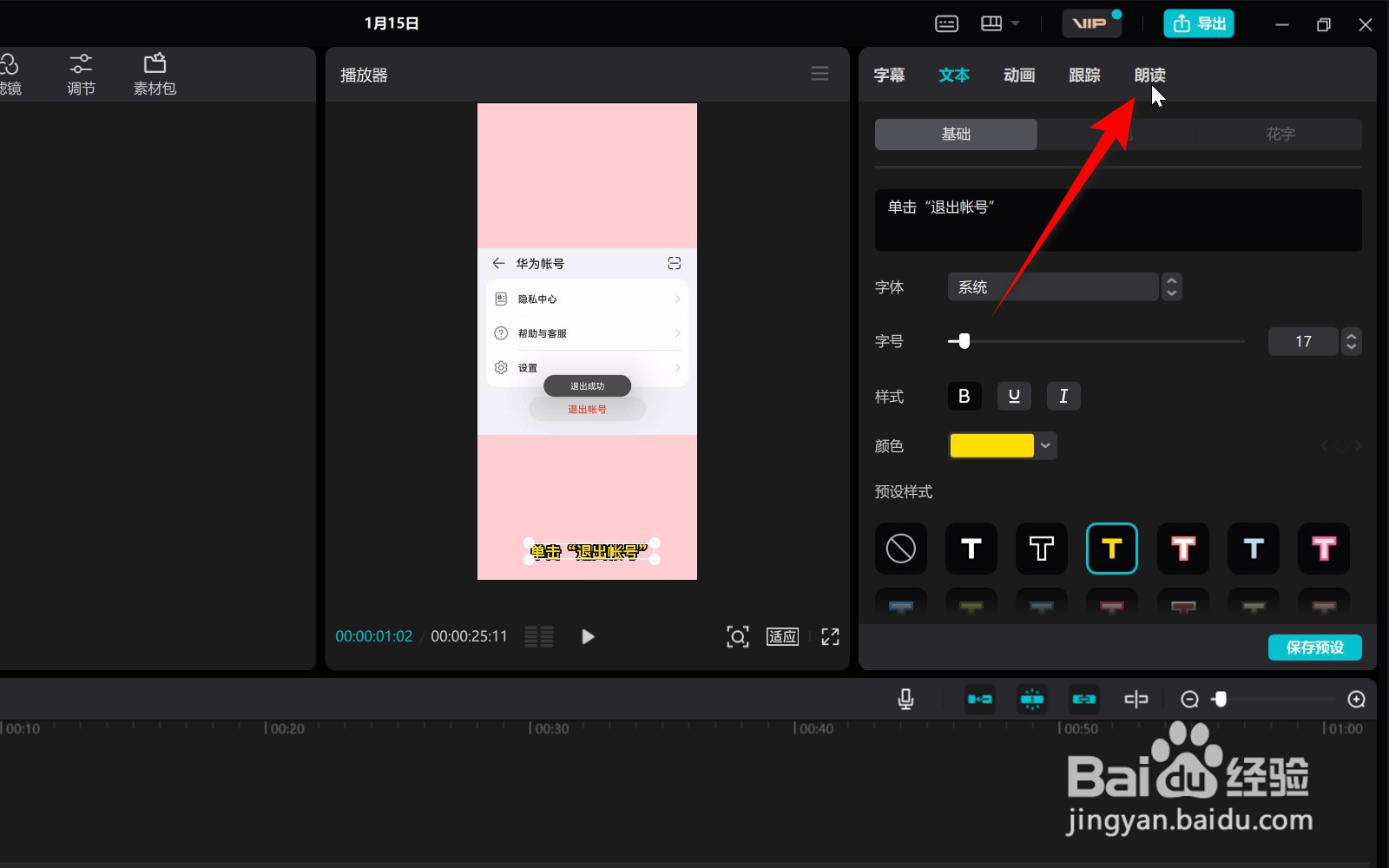Click the font dropdown stepper arrows

1172,287
